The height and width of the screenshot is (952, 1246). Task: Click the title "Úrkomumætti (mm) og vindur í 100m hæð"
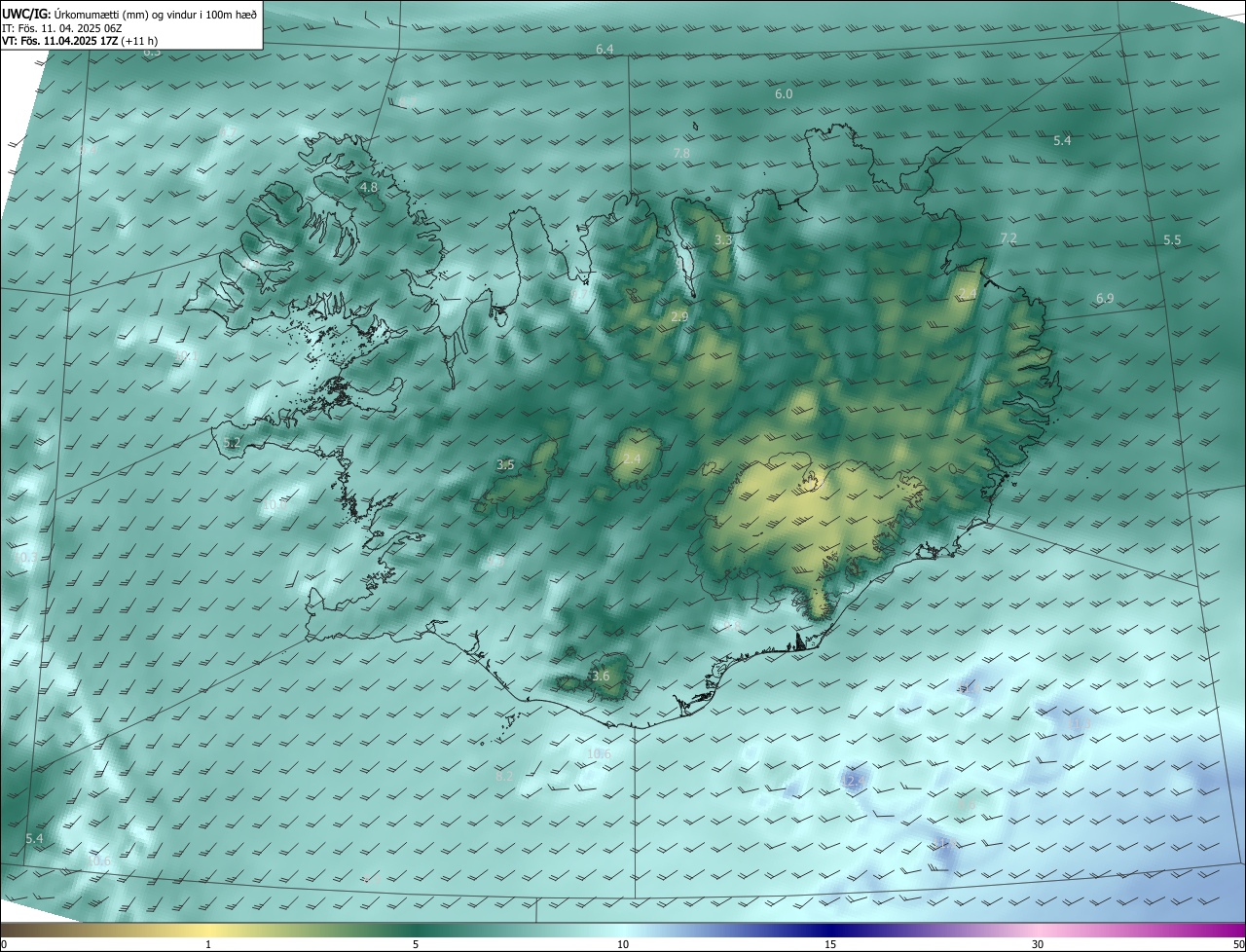pyautogui.click(x=156, y=14)
